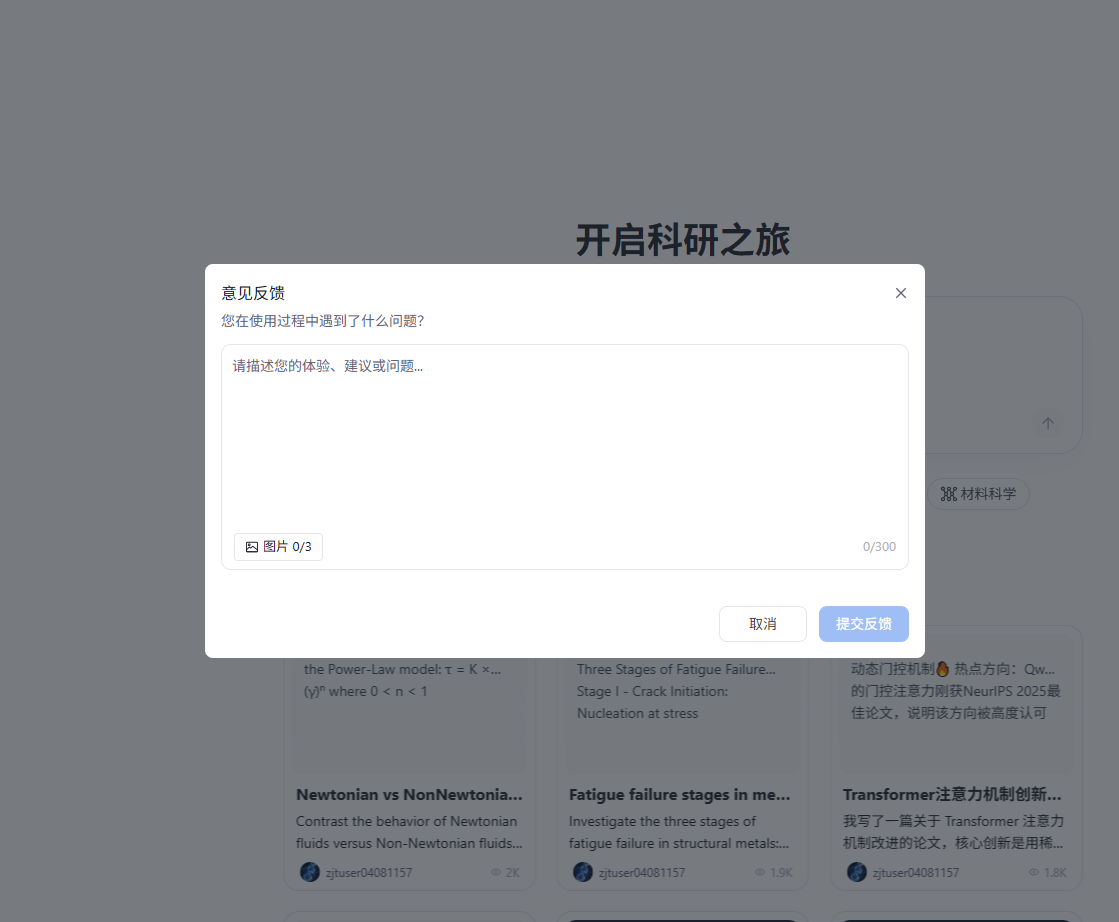Screen dimensions: 1119x922
Task: Click the 0/300 character counter
Action: point(879,547)
